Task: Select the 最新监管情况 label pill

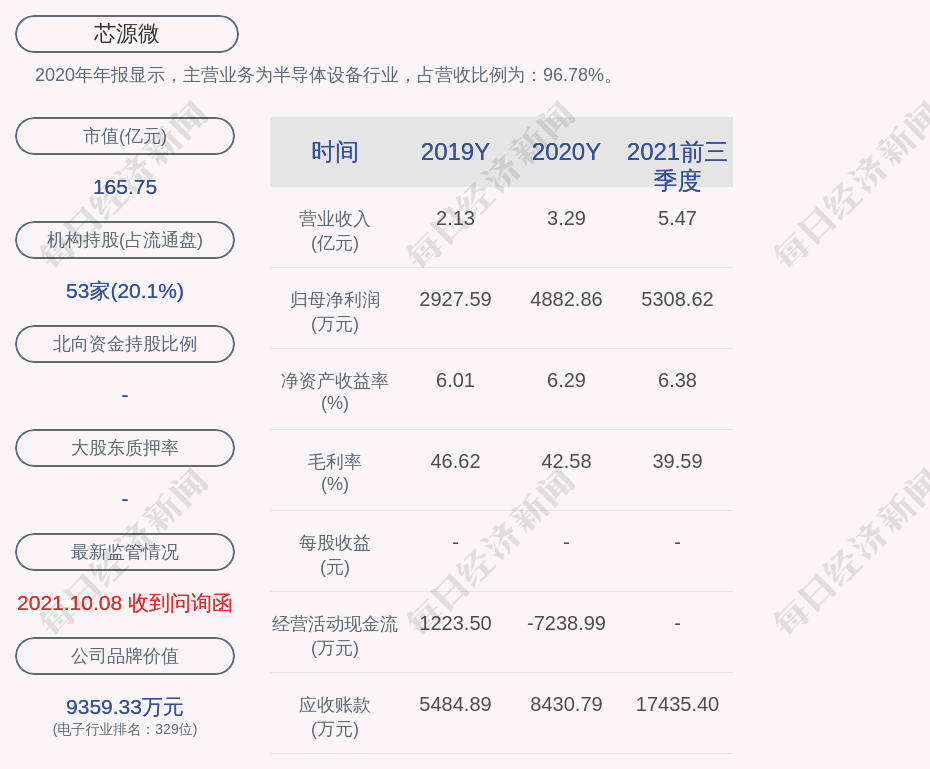Action: pyautogui.click(x=125, y=552)
